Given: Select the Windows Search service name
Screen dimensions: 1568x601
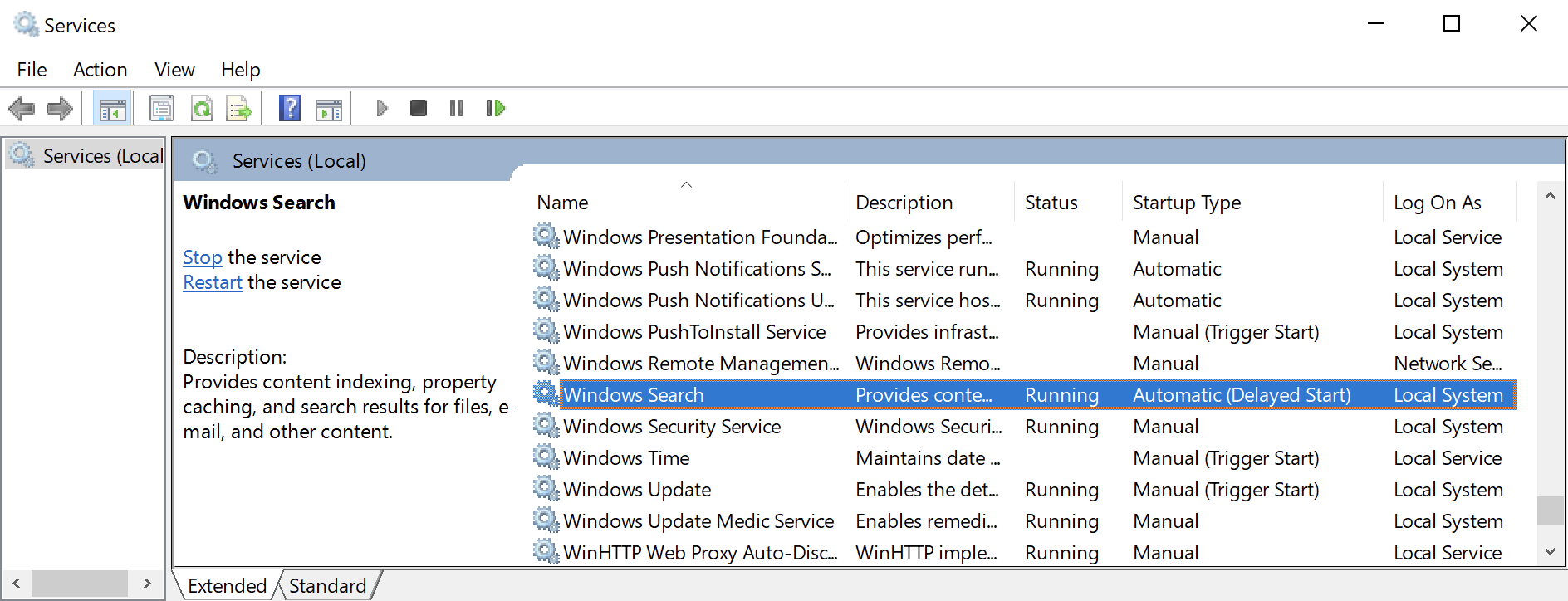Looking at the screenshot, I should [633, 395].
